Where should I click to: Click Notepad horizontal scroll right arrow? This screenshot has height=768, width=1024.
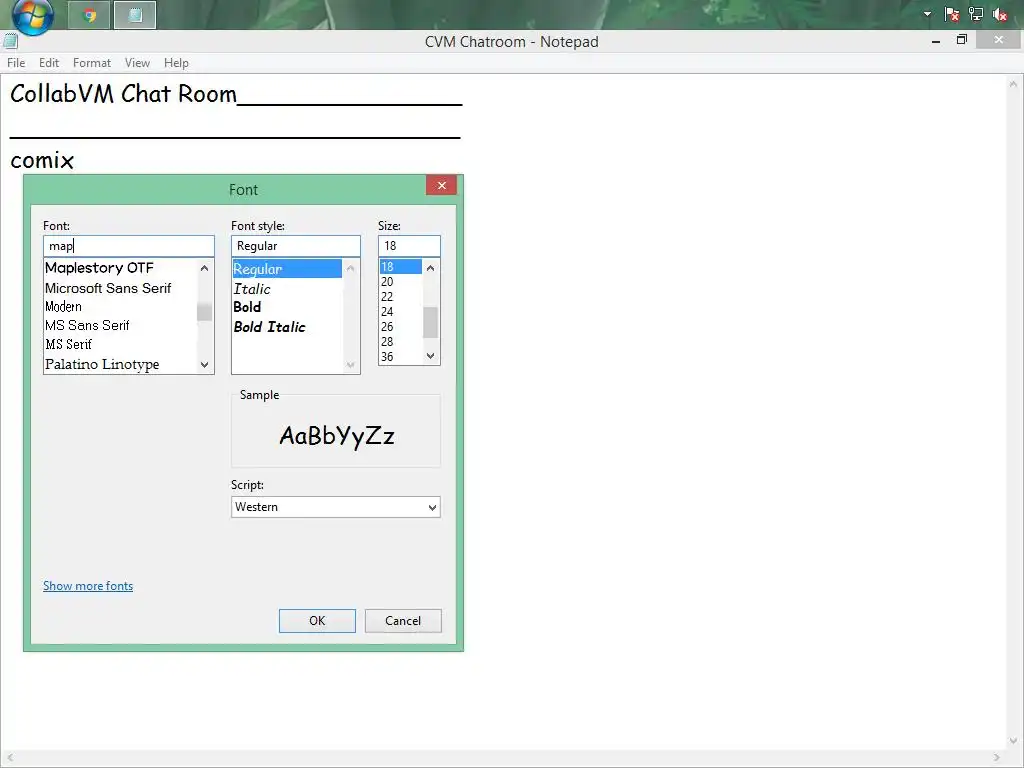pos(997,758)
